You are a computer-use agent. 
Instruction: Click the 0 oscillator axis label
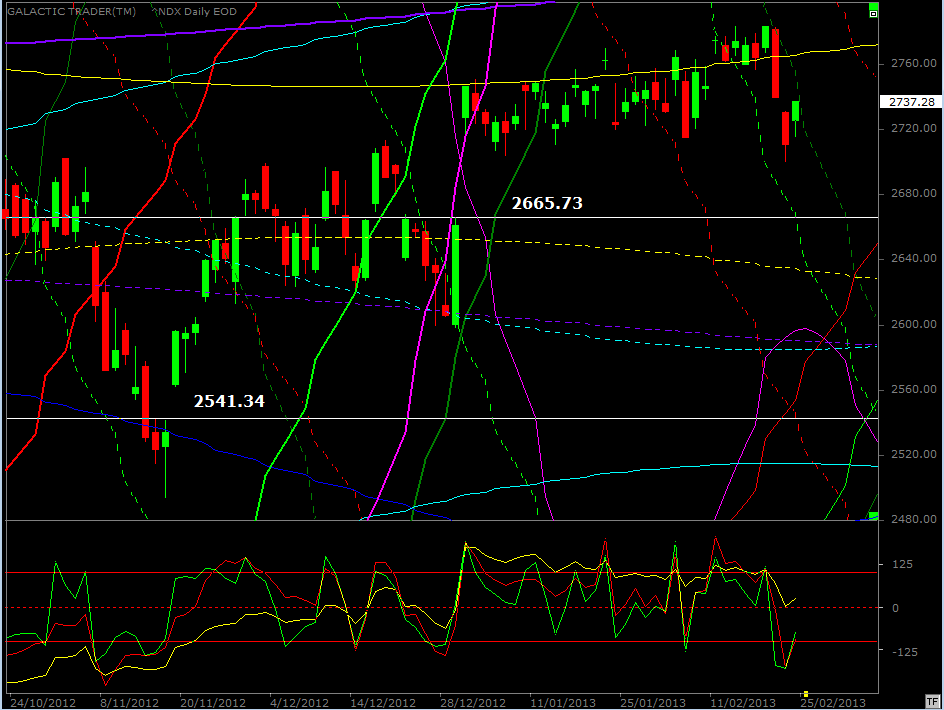(896, 608)
